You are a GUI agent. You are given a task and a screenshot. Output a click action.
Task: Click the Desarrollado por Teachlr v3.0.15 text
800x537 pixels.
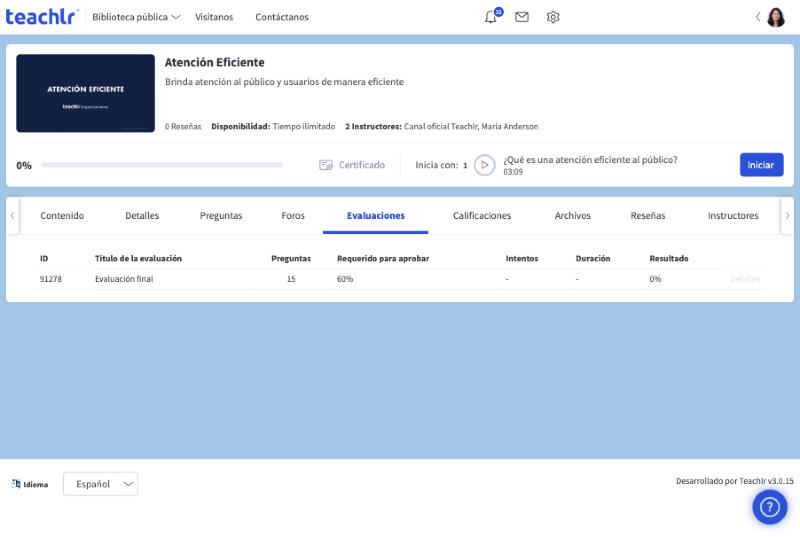click(735, 481)
